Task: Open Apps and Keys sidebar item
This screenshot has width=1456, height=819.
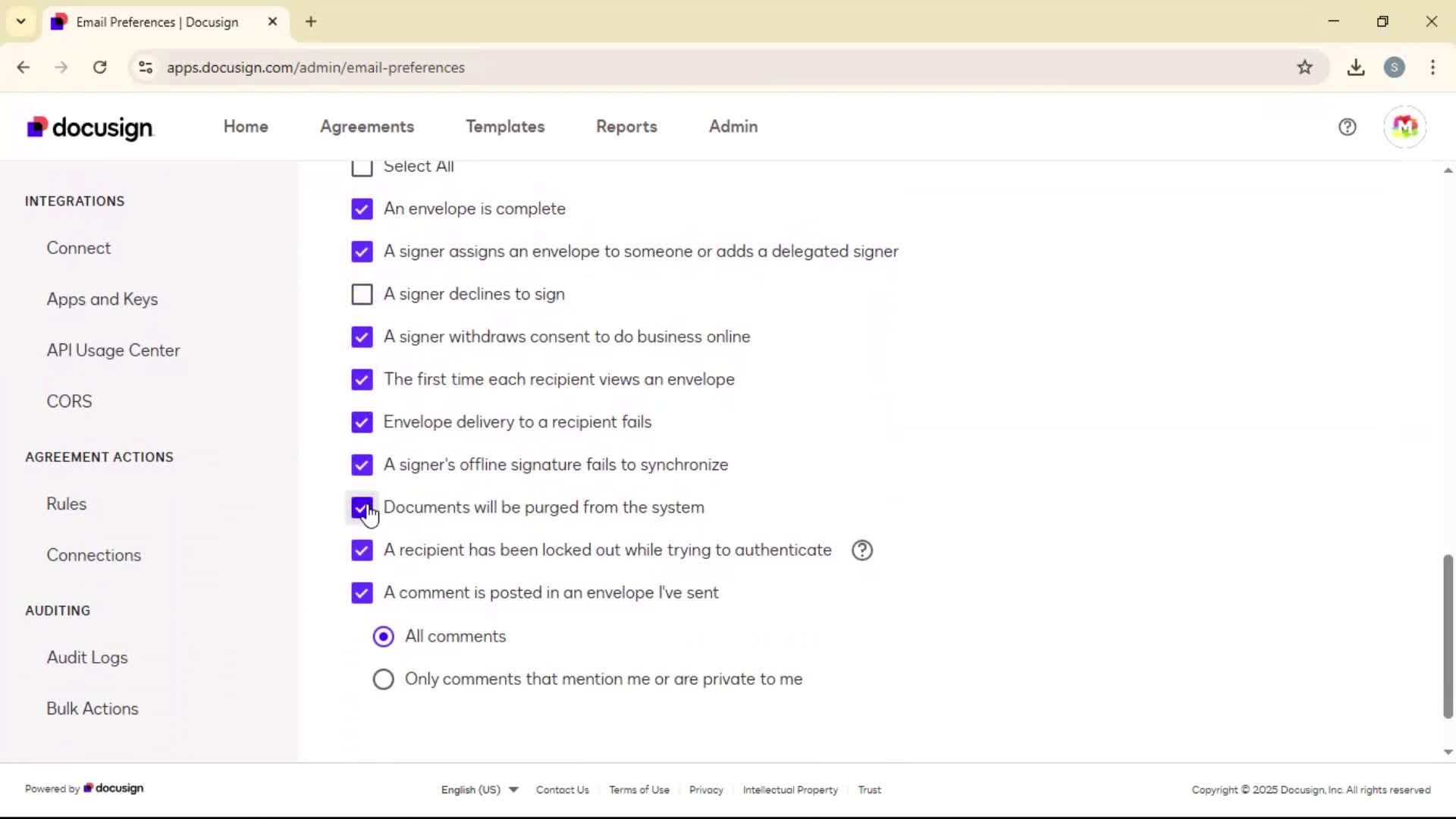Action: (102, 300)
